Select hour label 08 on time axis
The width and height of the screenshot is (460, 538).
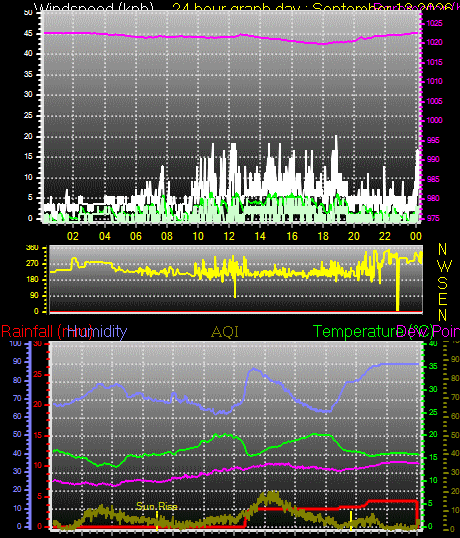tap(167, 236)
